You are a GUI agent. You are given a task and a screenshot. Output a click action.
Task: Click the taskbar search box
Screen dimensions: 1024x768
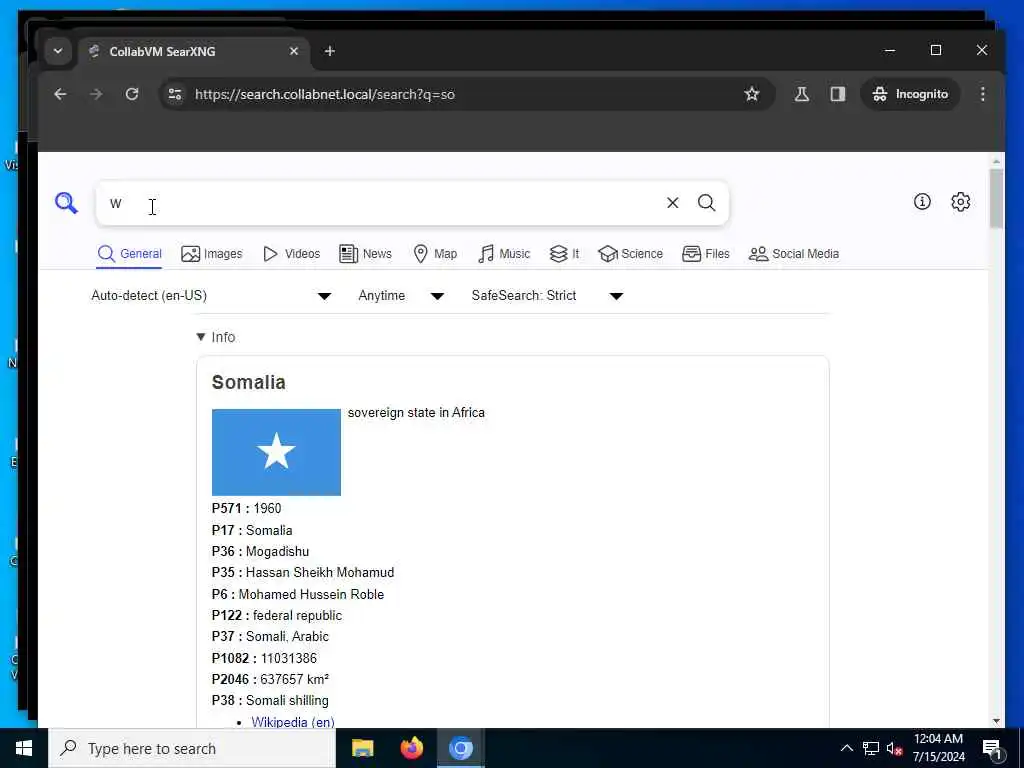click(x=192, y=748)
